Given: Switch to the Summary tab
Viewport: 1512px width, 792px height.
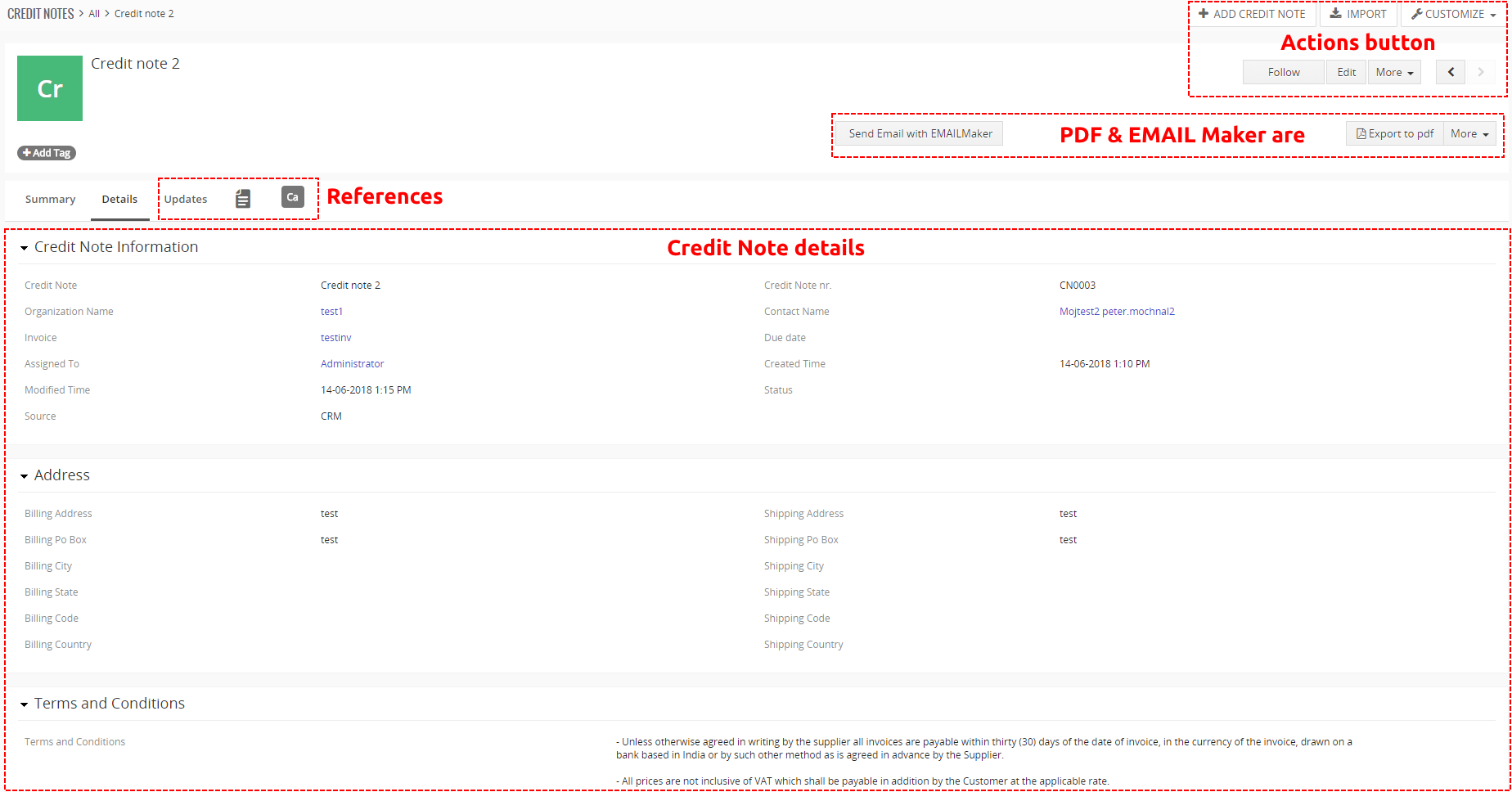Looking at the screenshot, I should tap(50, 199).
